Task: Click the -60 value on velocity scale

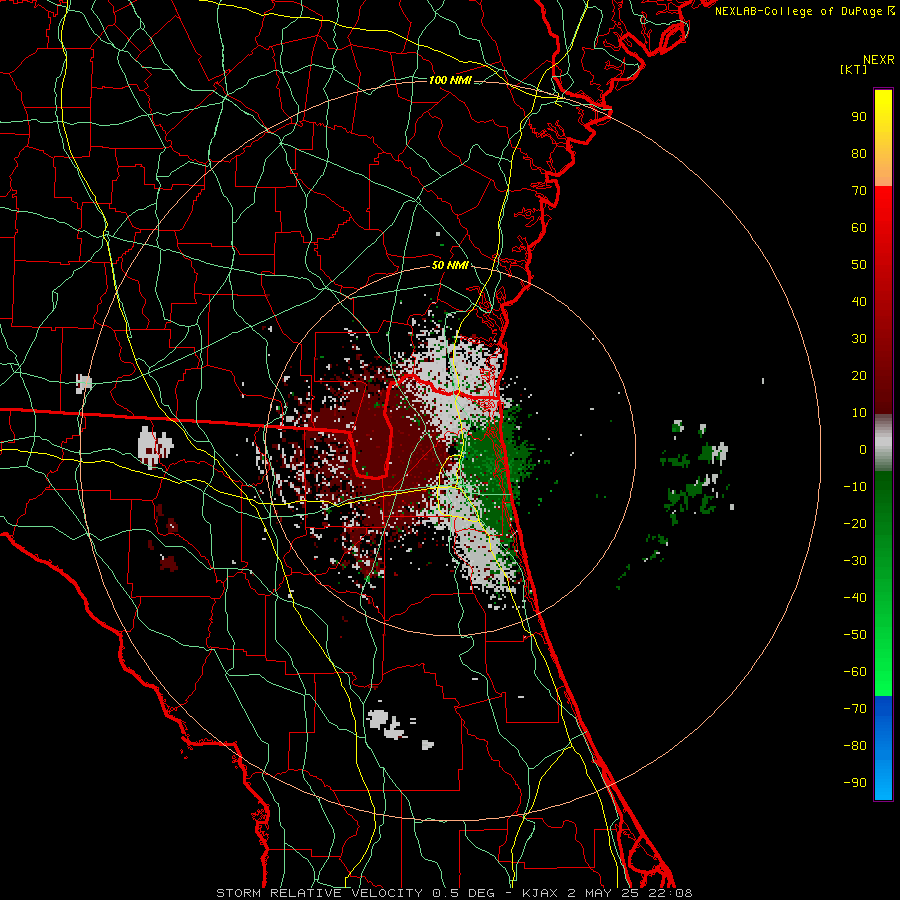Action: (855, 672)
